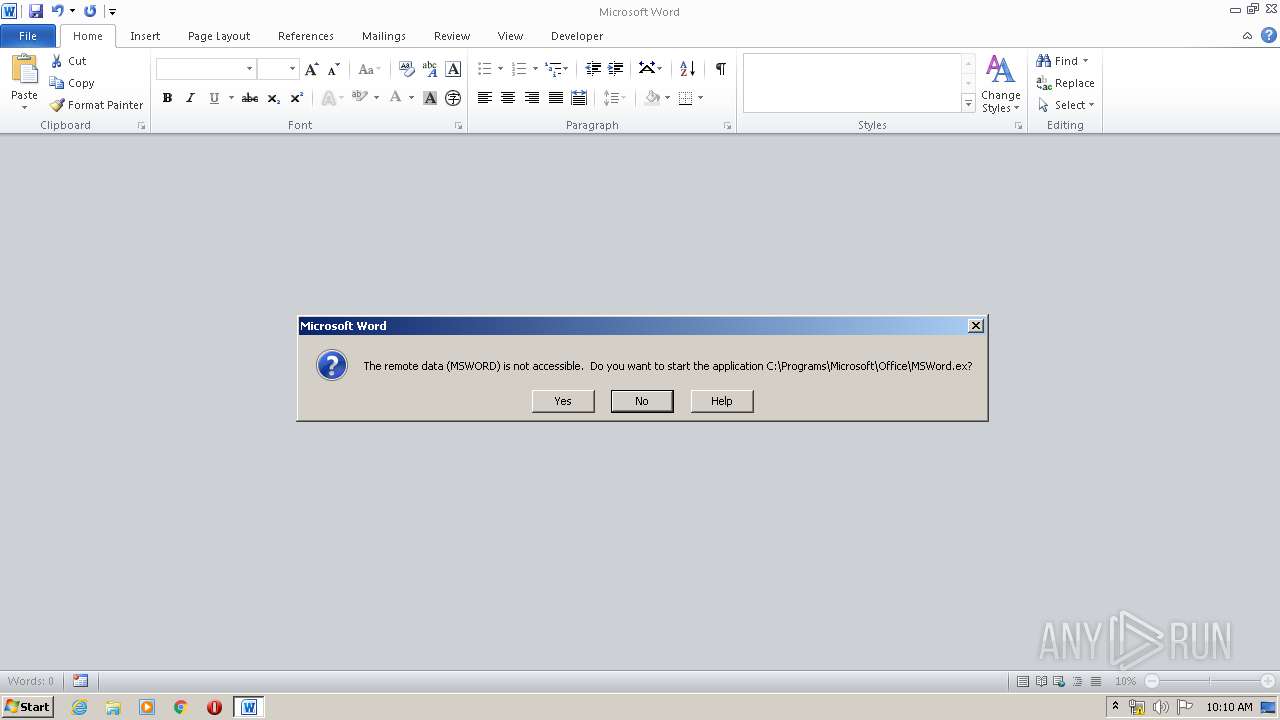Click the Text Highlight Color icon
The height and width of the screenshot is (720, 1280).
[x=358, y=98]
